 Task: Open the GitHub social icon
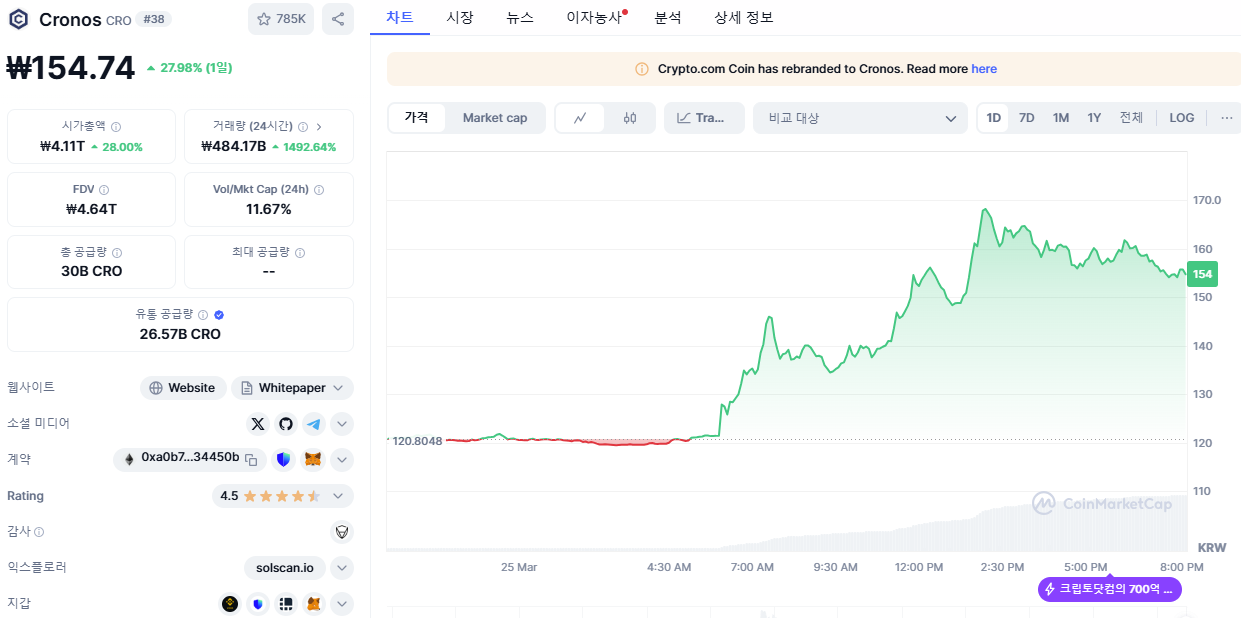(x=286, y=424)
